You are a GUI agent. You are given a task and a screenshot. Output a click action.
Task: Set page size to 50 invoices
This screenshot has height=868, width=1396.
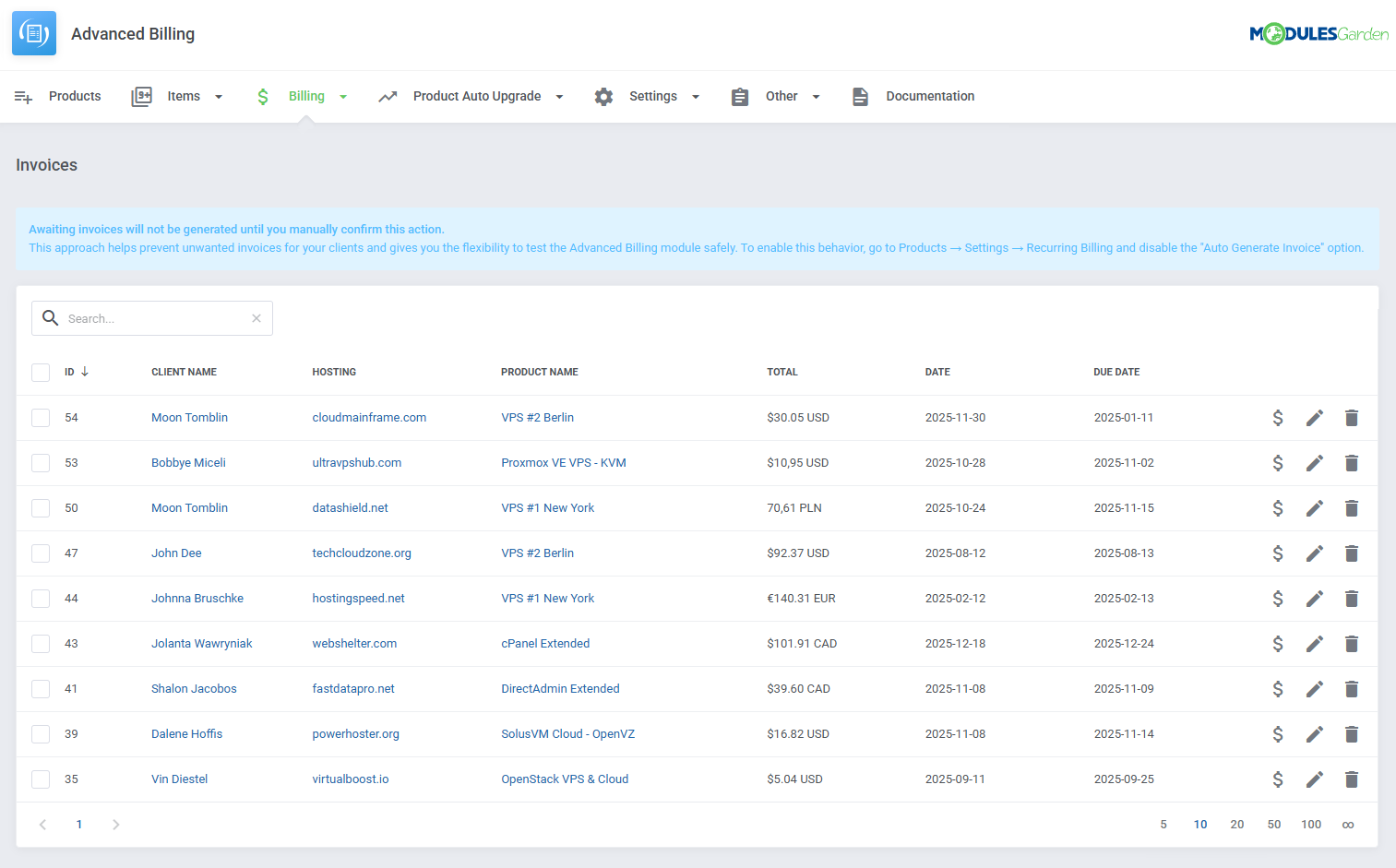pyautogui.click(x=1274, y=824)
